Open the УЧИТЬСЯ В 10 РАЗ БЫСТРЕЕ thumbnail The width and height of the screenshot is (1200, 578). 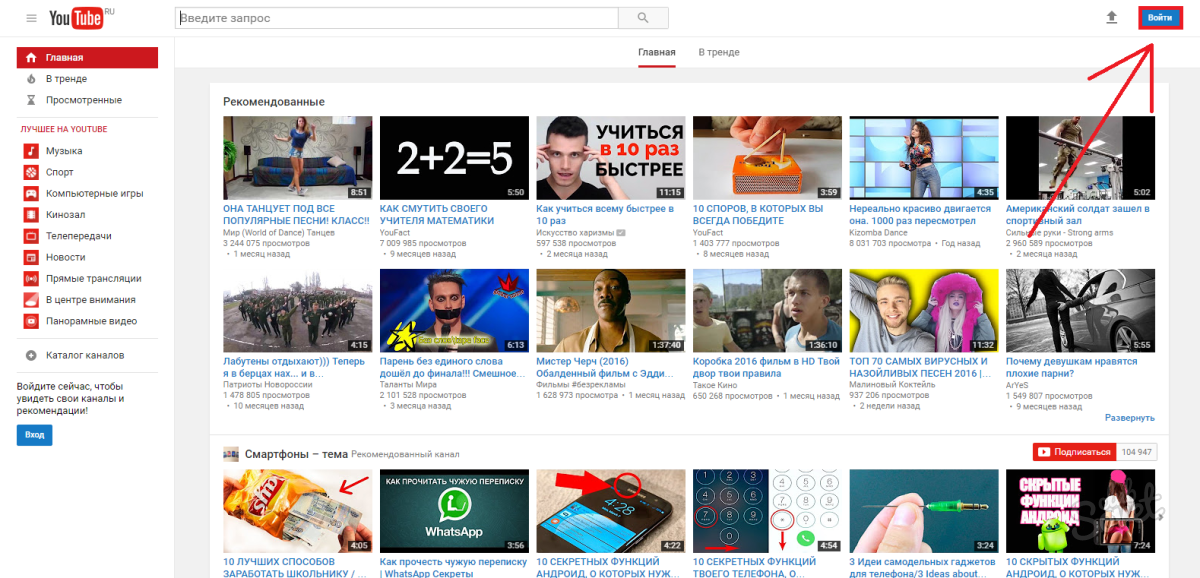611,158
